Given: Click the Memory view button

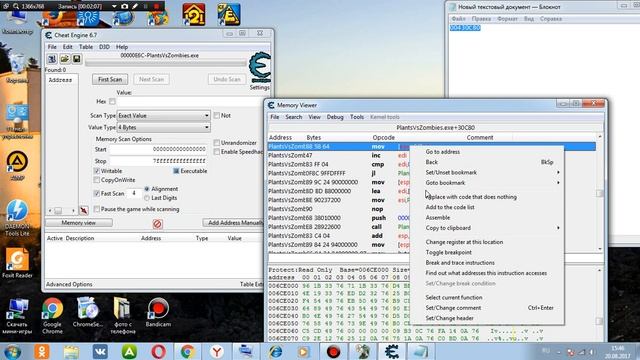Looking at the screenshot, I should tap(79, 223).
